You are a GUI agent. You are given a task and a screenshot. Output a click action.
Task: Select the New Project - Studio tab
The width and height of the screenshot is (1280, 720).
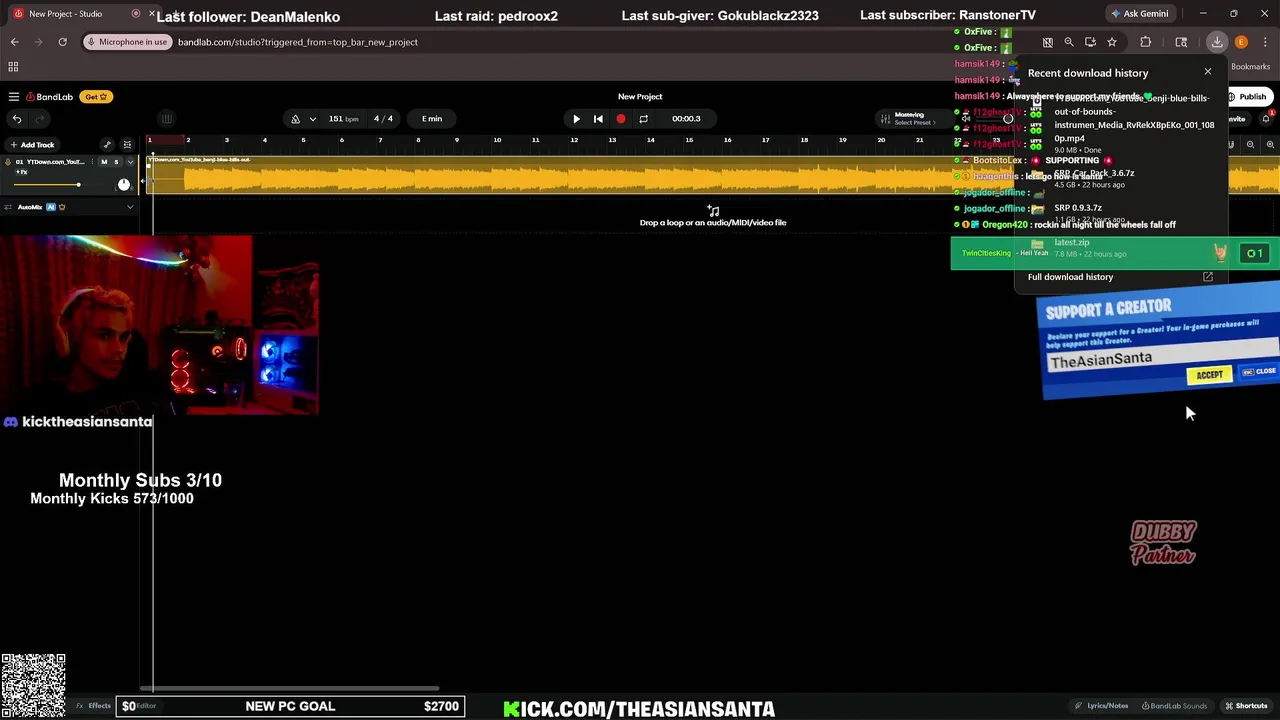65,14
